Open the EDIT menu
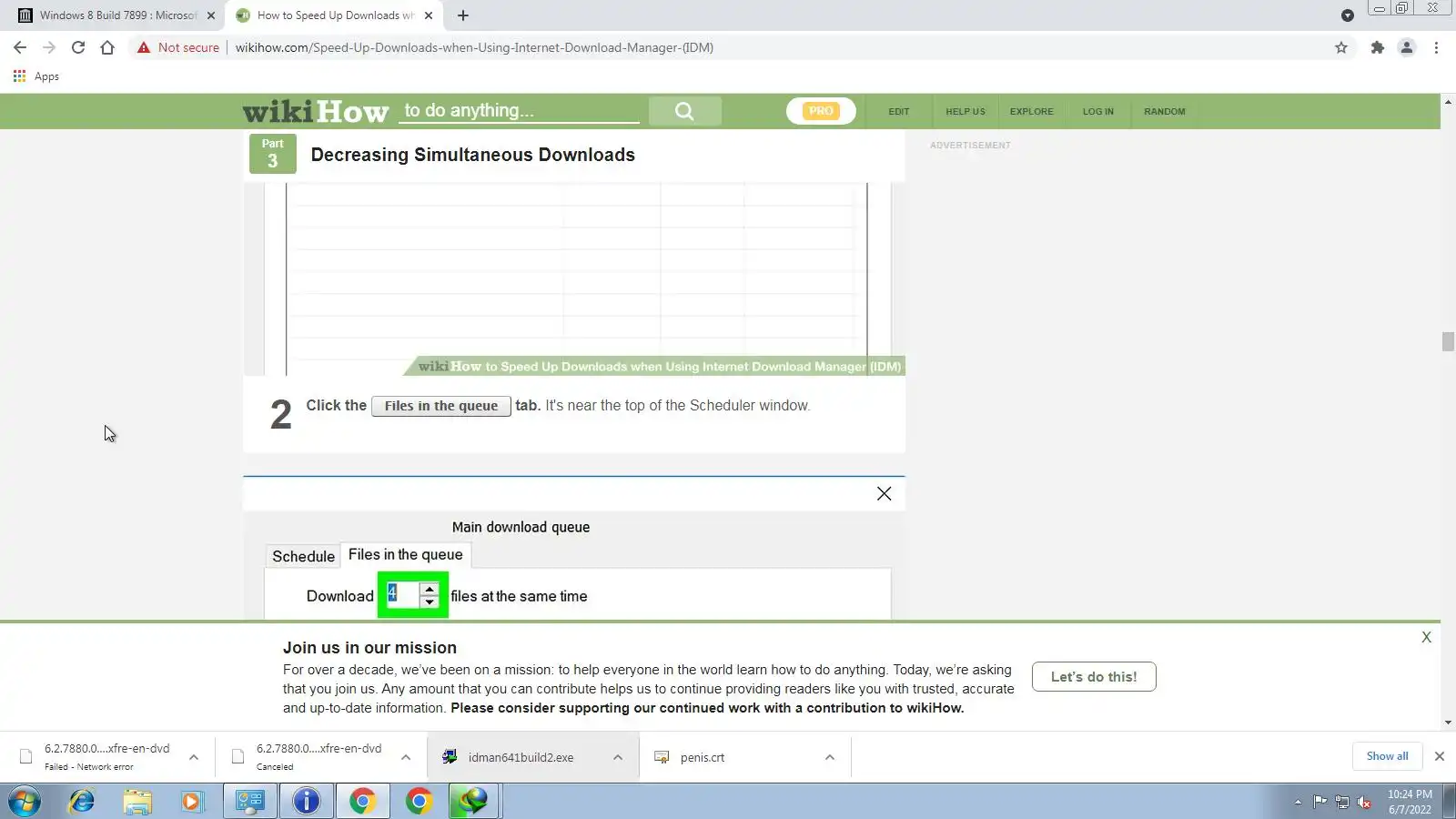This screenshot has width=1456, height=819. 899,111
